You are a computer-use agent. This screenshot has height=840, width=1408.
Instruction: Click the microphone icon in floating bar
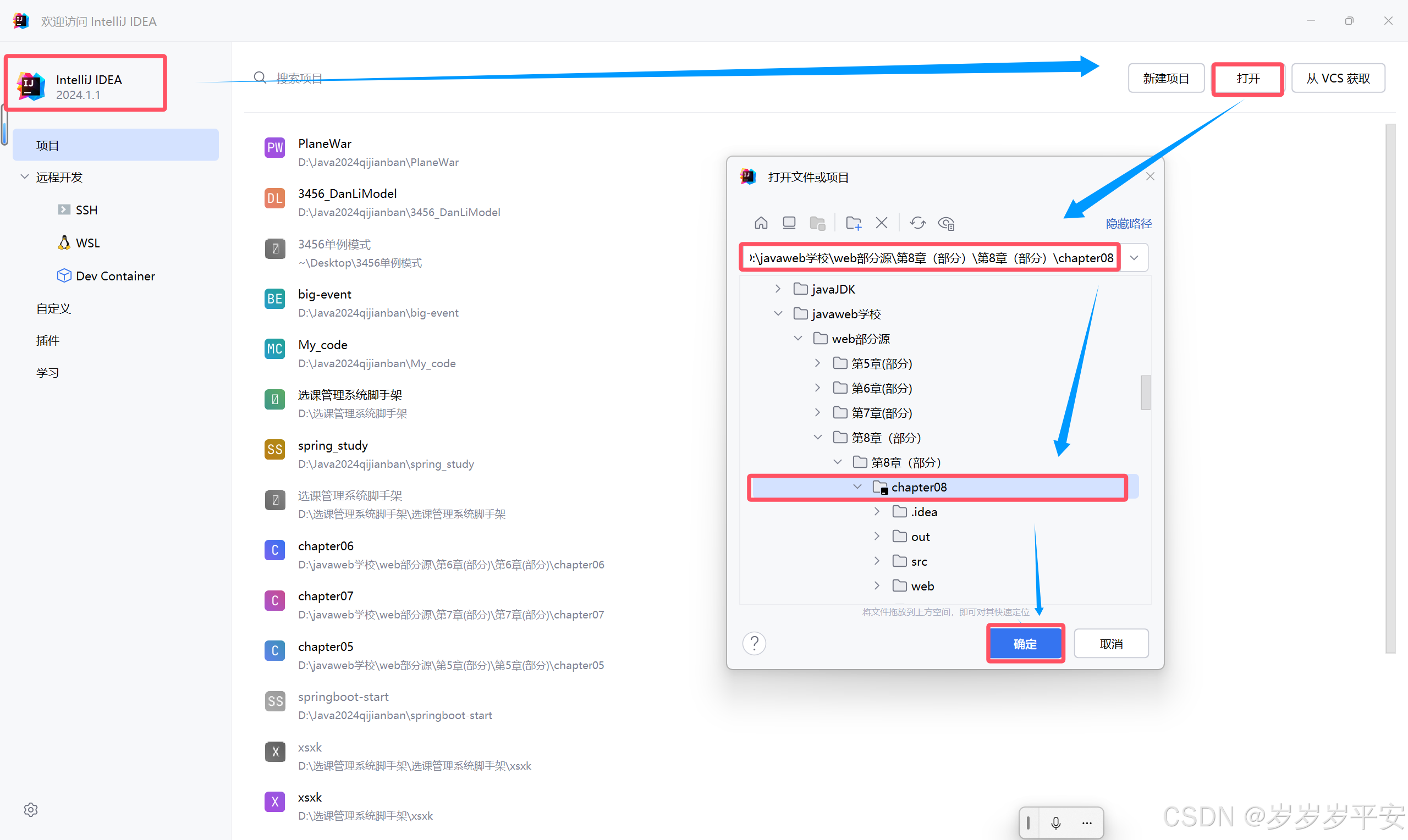[1055, 822]
